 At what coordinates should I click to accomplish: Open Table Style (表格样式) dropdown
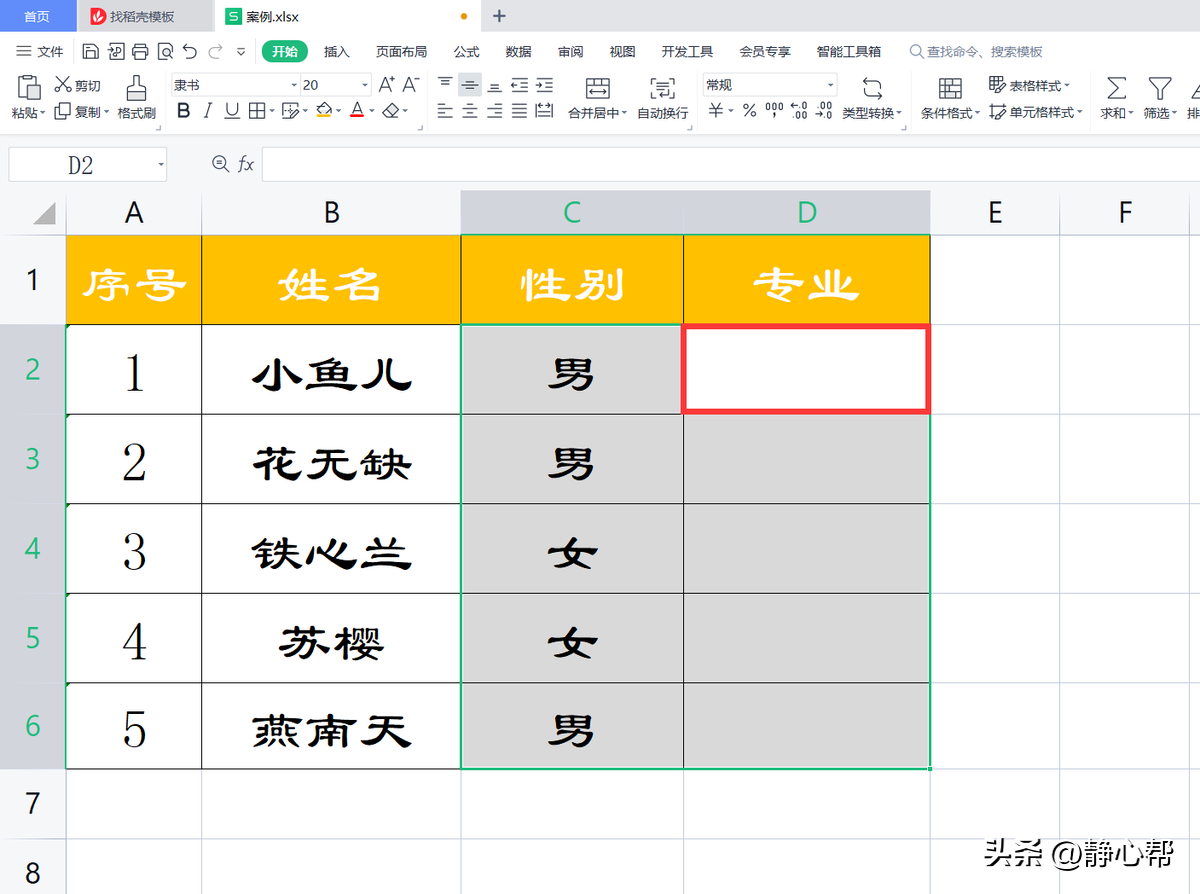(1029, 85)
